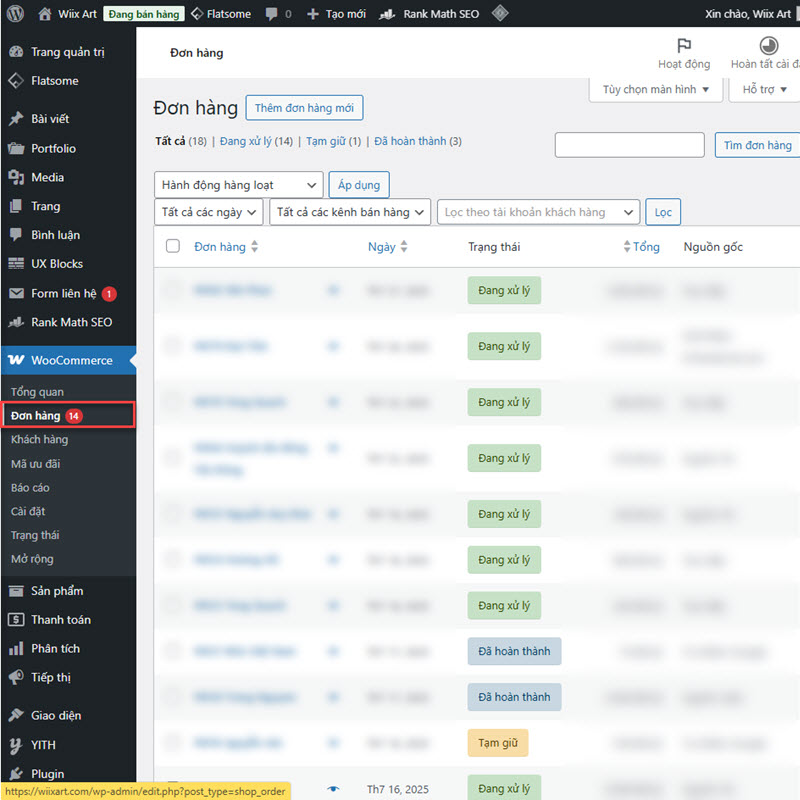Open Media library in the sidebar

[68, 178]
